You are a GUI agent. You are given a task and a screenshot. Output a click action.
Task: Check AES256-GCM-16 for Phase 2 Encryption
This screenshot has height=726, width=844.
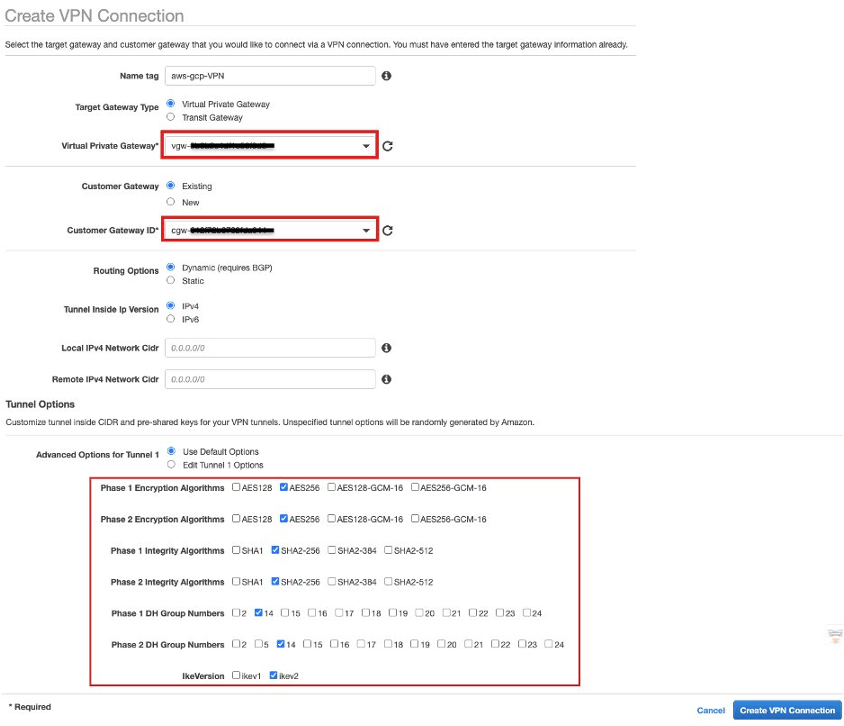tap(416, 520)
